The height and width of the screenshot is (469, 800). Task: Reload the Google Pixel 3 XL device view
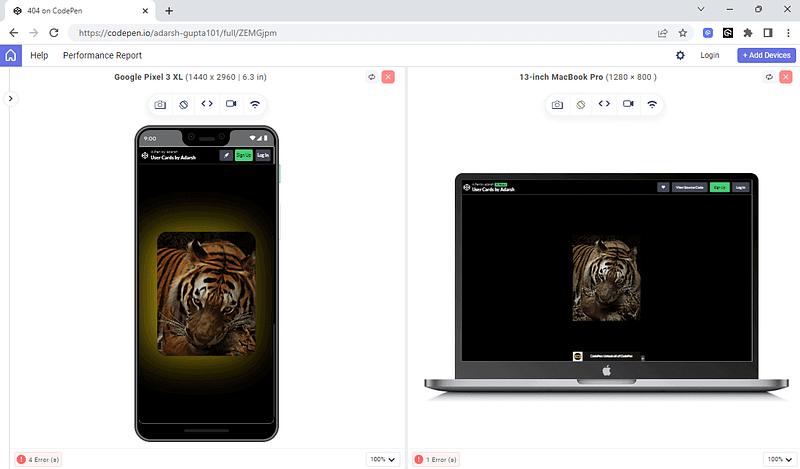(371, 77)
